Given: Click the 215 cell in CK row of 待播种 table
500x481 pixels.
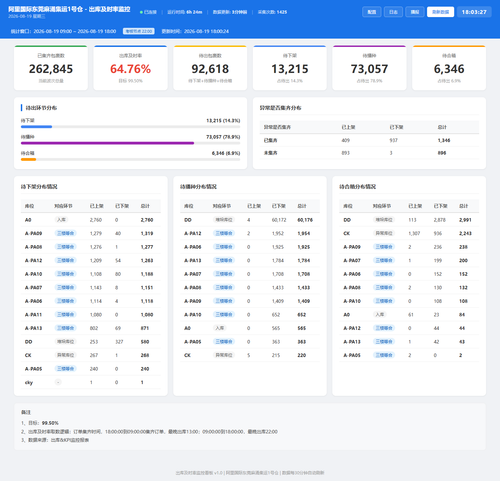Looking at the screenshot, I should (276, 355).
